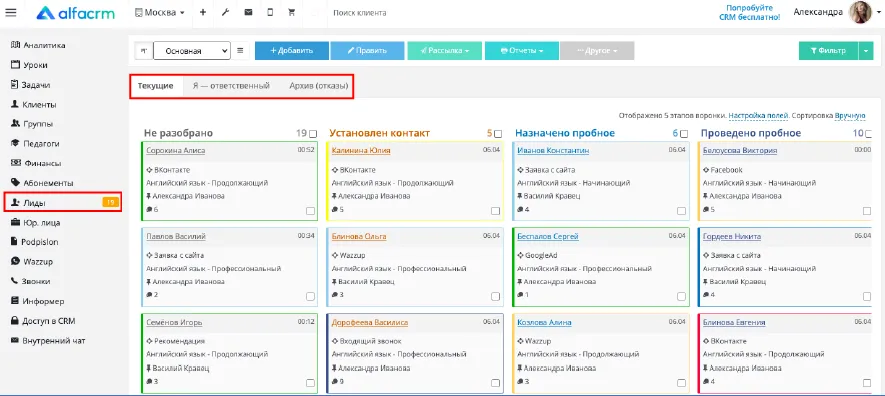Change sorting via Вручную link
Screen dimensions: 885x396
[x=850, y=116]
